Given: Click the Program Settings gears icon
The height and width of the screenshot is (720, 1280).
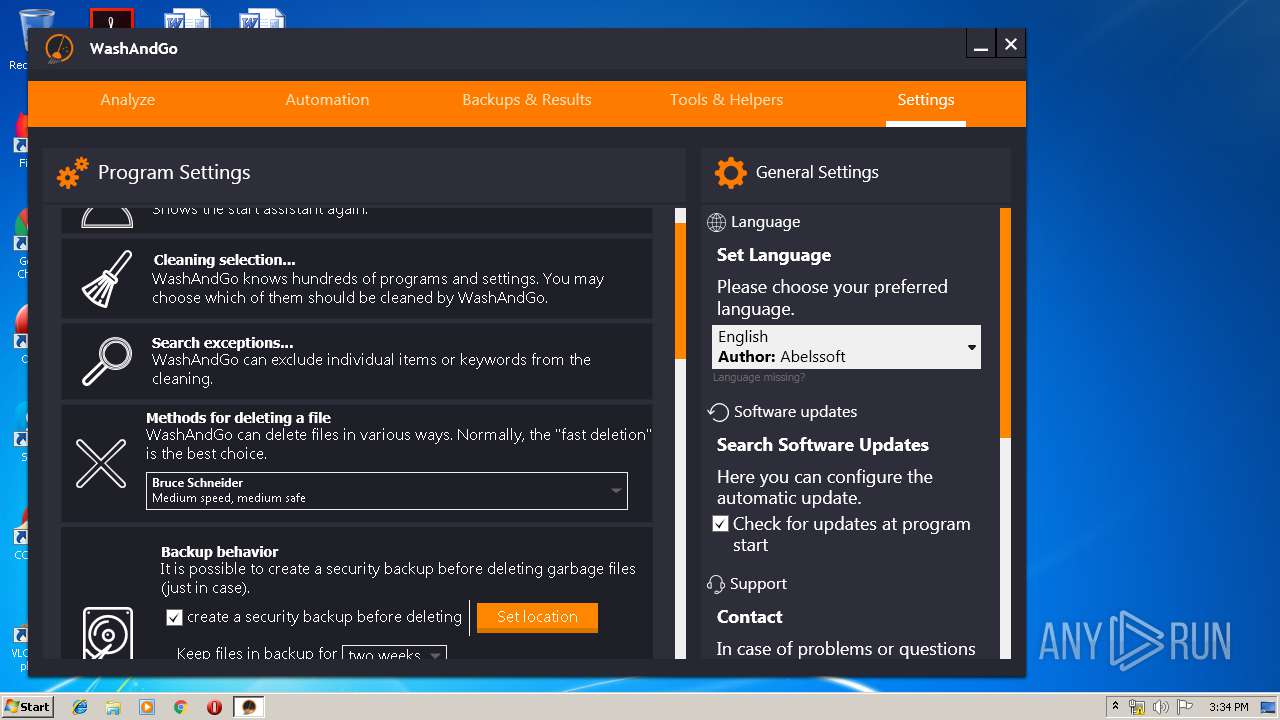Looking at the screenshot, I should (73, 173).
